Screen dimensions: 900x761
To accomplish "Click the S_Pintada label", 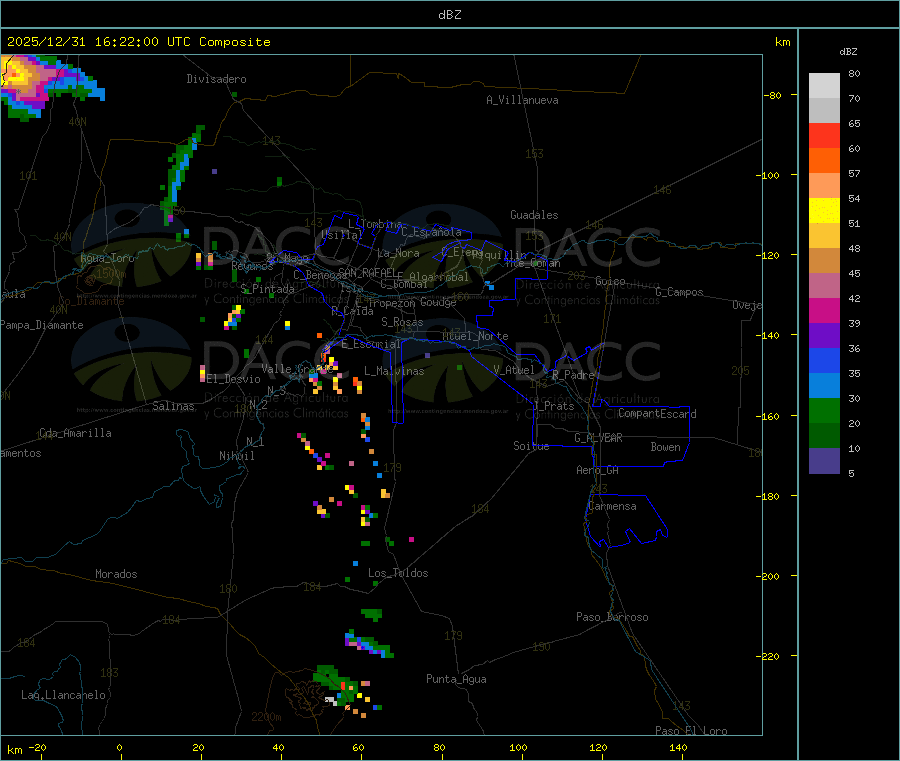I will [x=267, y=289].
